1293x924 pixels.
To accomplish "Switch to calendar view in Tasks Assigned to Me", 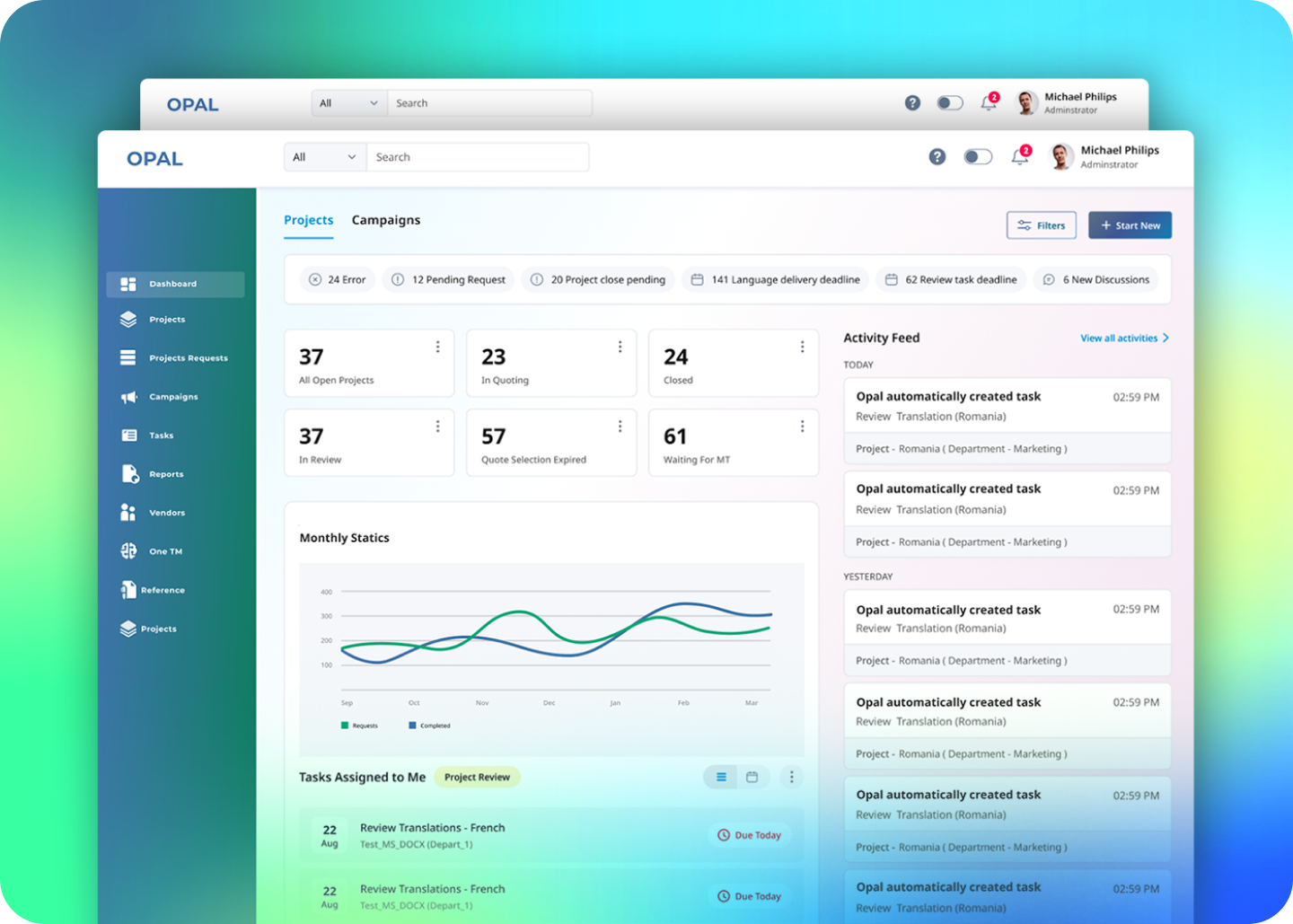I will 752,777.
